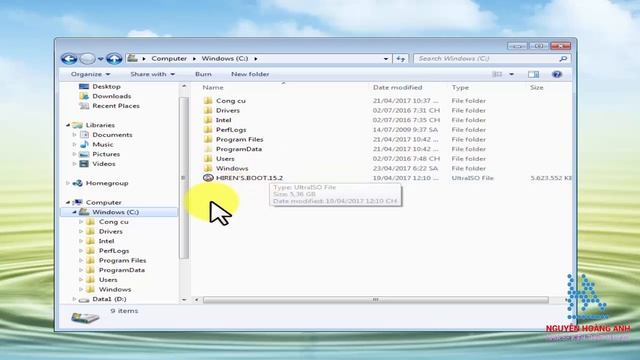Click the blue arrow button beside the address bar
640x360 pixels.
point(114,59)
